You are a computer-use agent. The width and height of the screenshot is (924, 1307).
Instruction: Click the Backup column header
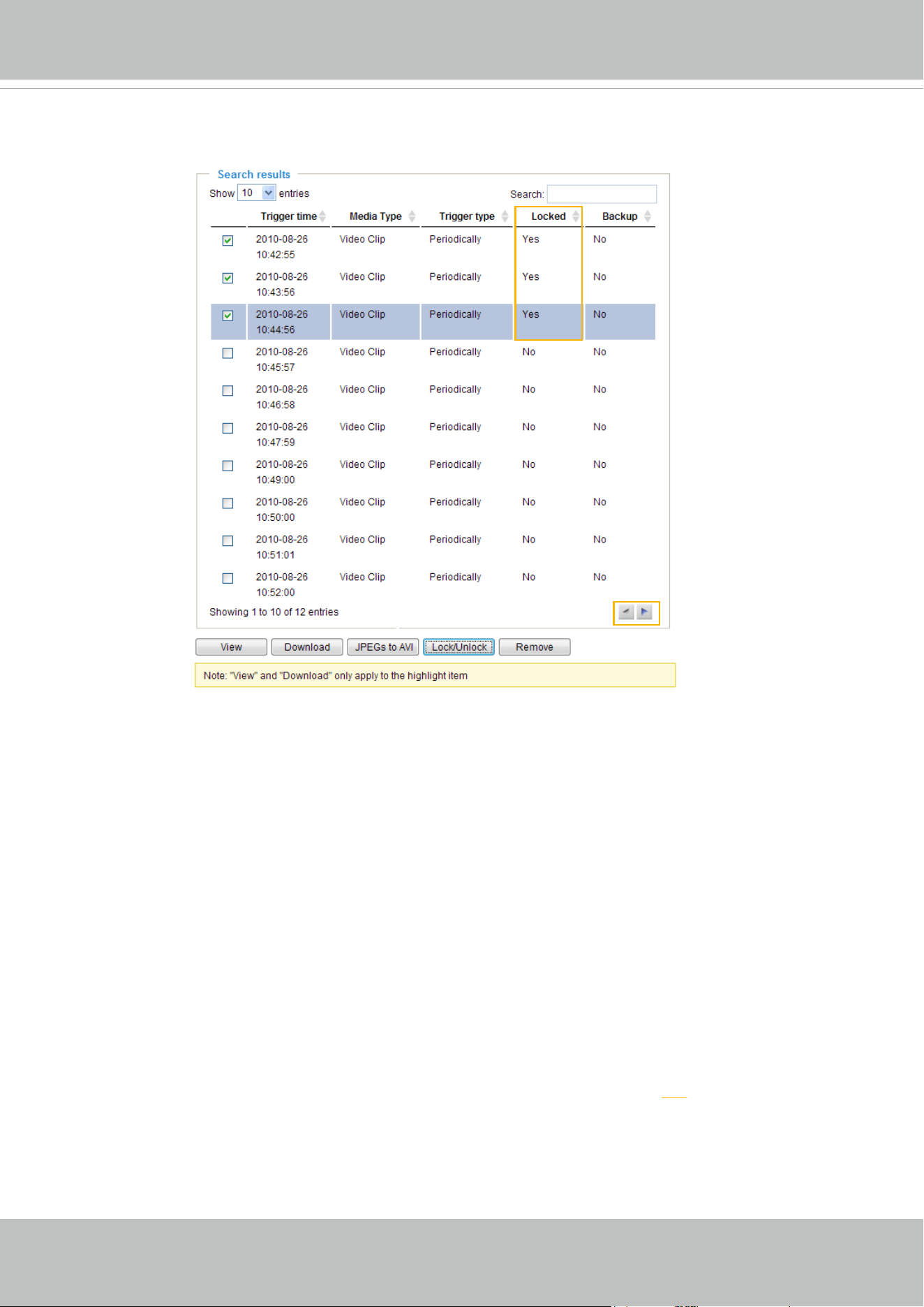click(620, 216)
